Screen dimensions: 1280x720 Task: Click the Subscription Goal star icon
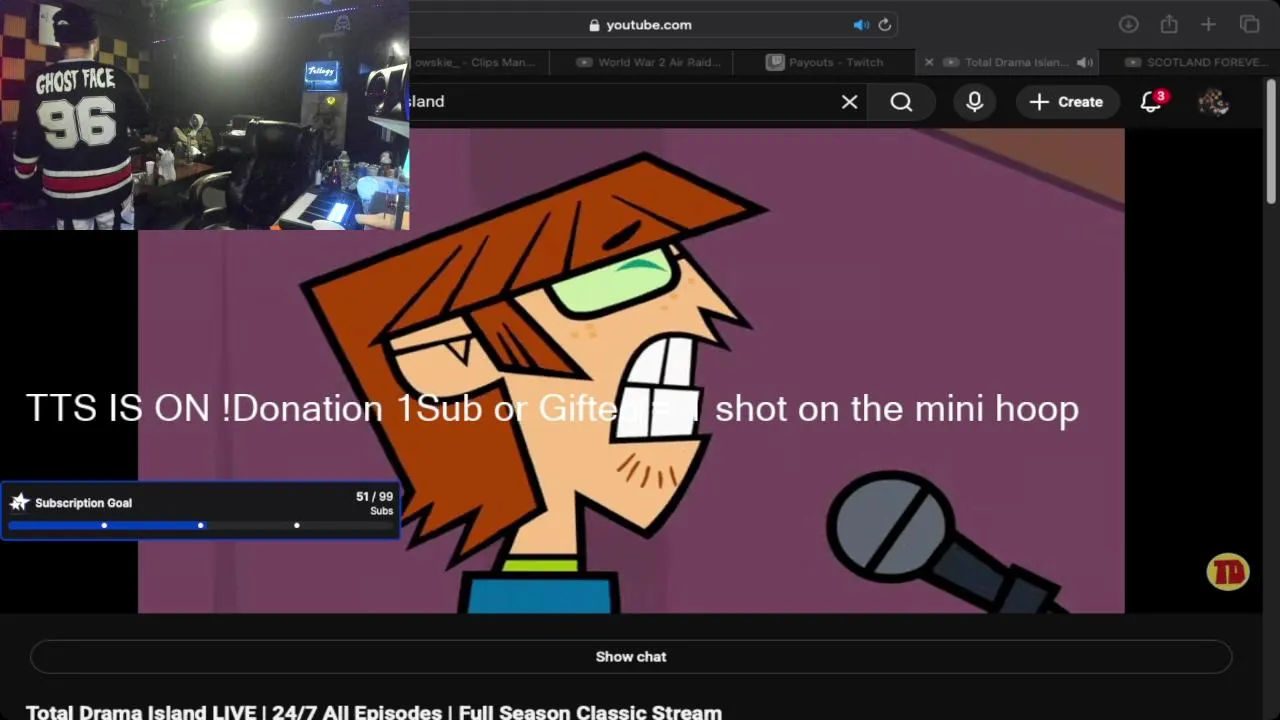19,502
